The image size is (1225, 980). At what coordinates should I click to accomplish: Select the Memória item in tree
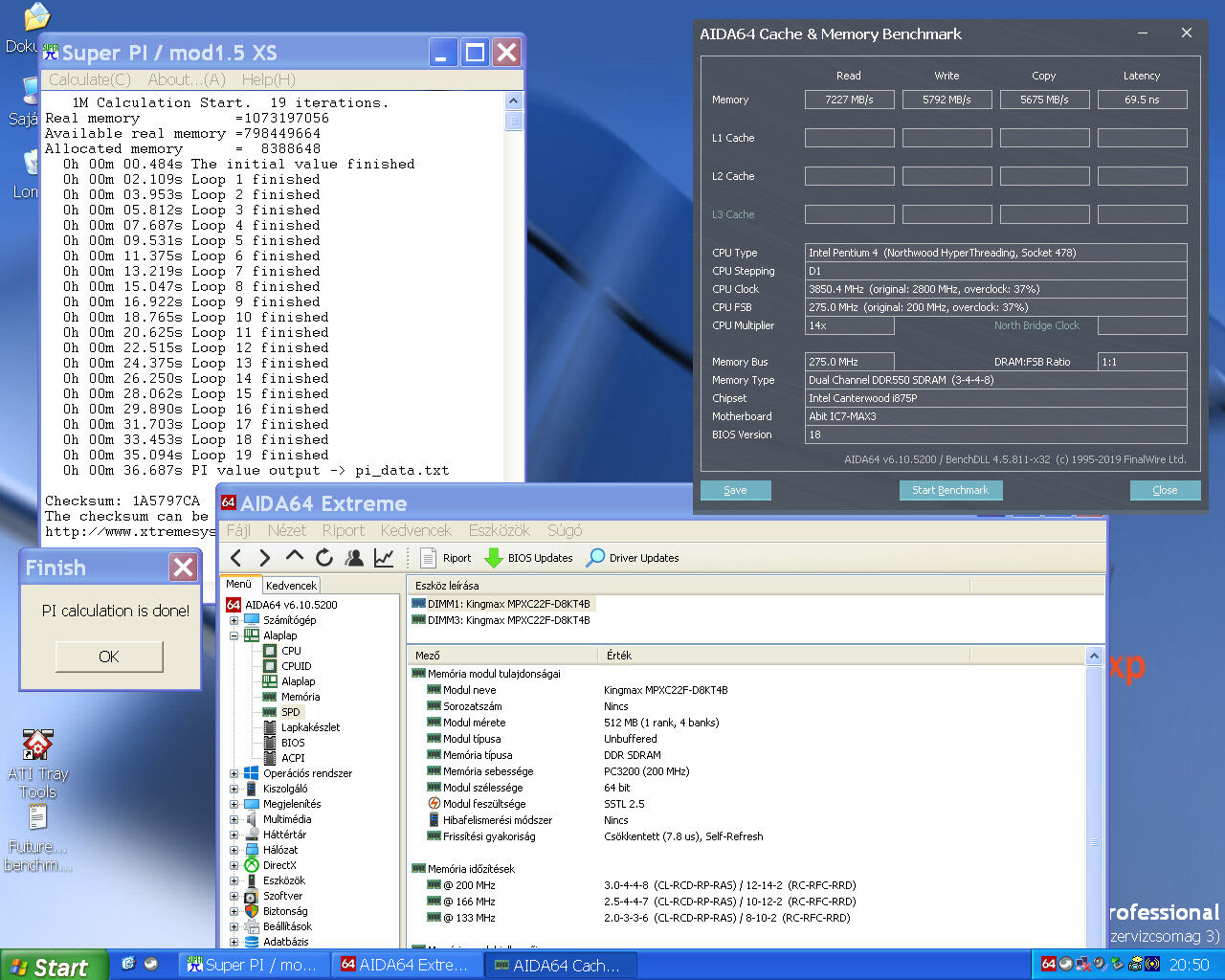301,697
